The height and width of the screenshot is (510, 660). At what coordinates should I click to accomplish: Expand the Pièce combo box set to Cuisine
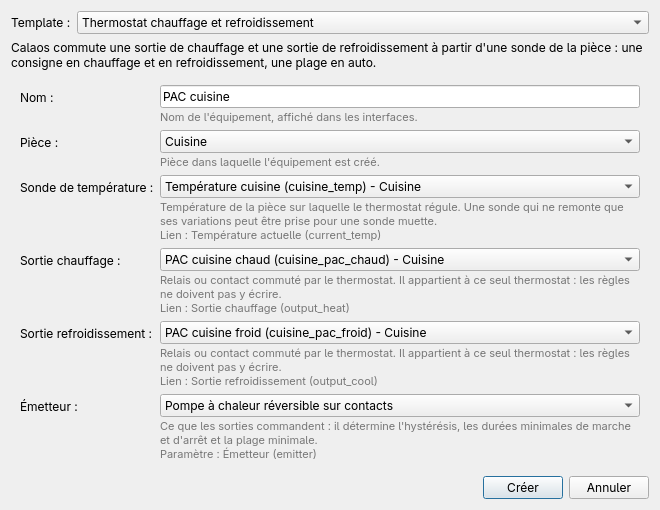[x=399, y=142]
